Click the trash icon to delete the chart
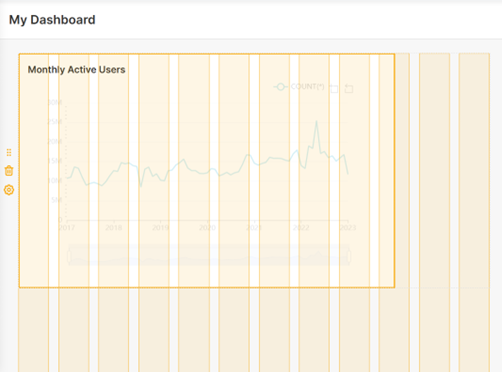The width and height of the screenshot is (502, 372). pyautogui.click(x=9, y=171)
